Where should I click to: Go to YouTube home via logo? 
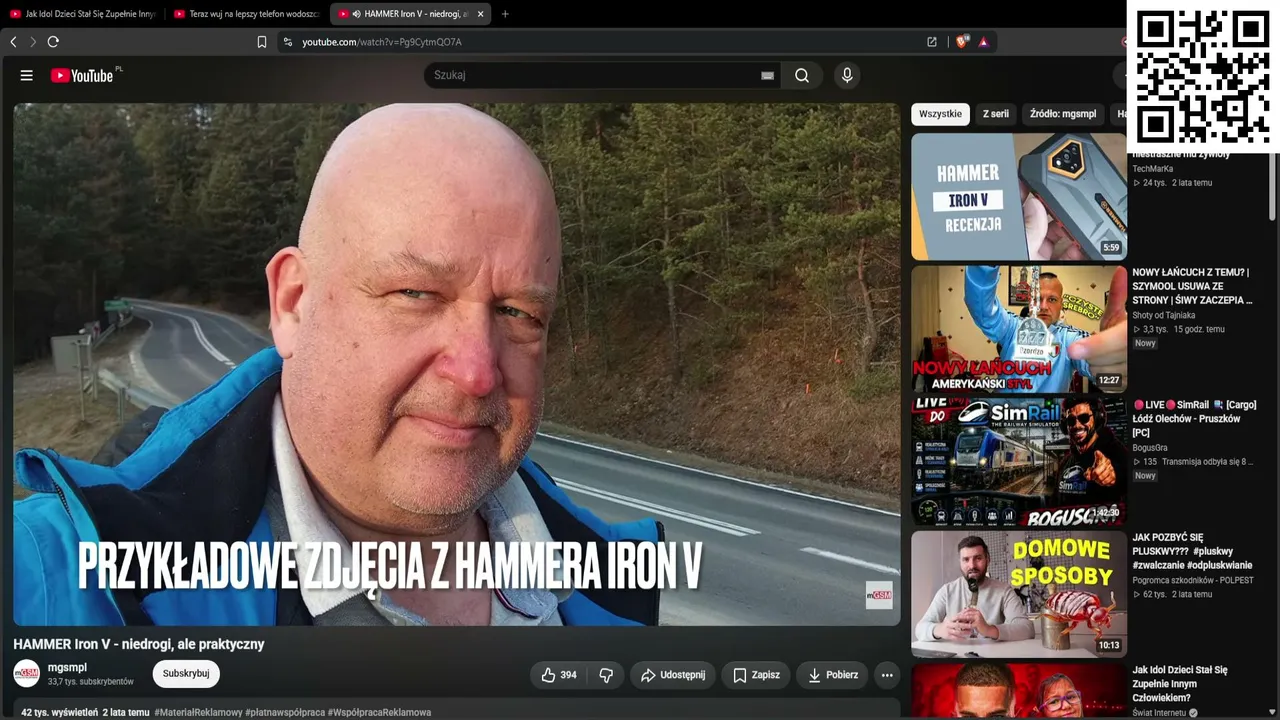click(x=82, y=75)
